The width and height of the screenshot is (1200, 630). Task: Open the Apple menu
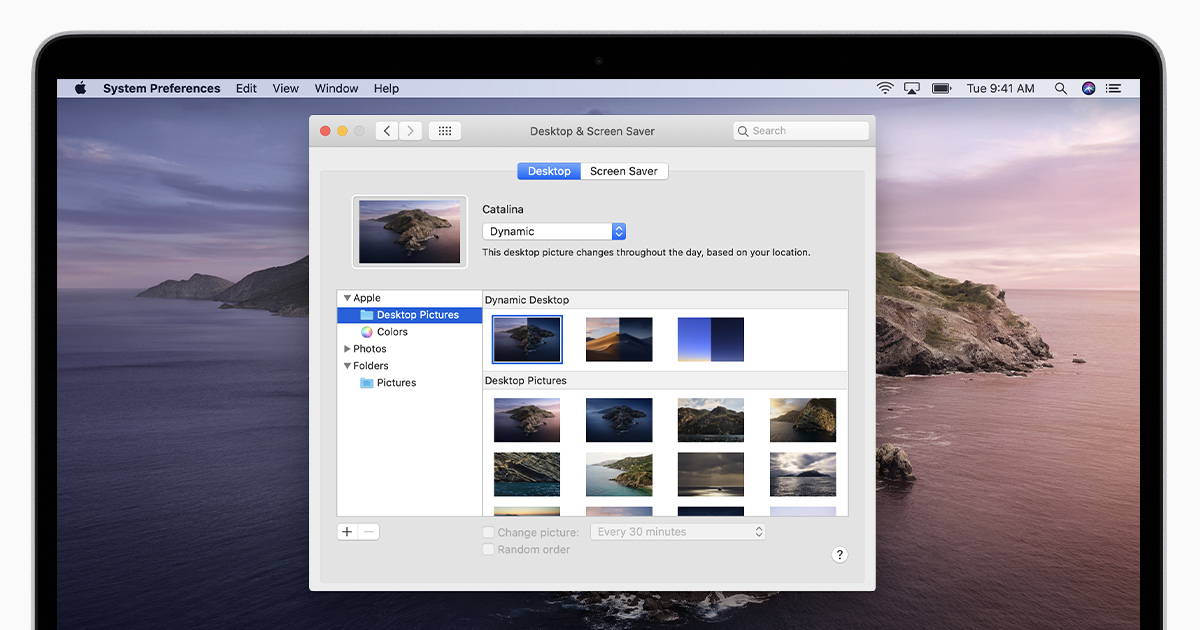[80, 88]
